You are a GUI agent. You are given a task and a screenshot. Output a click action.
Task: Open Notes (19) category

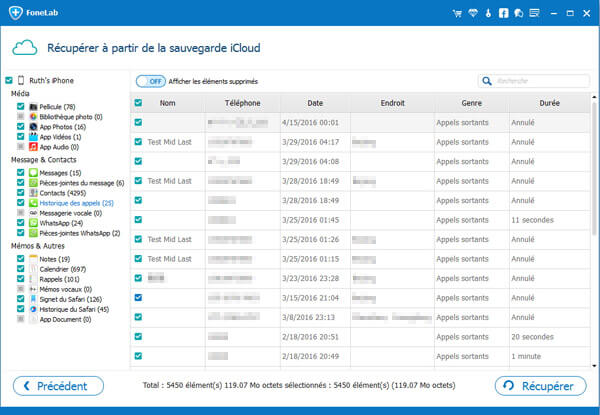coord(55,259)
